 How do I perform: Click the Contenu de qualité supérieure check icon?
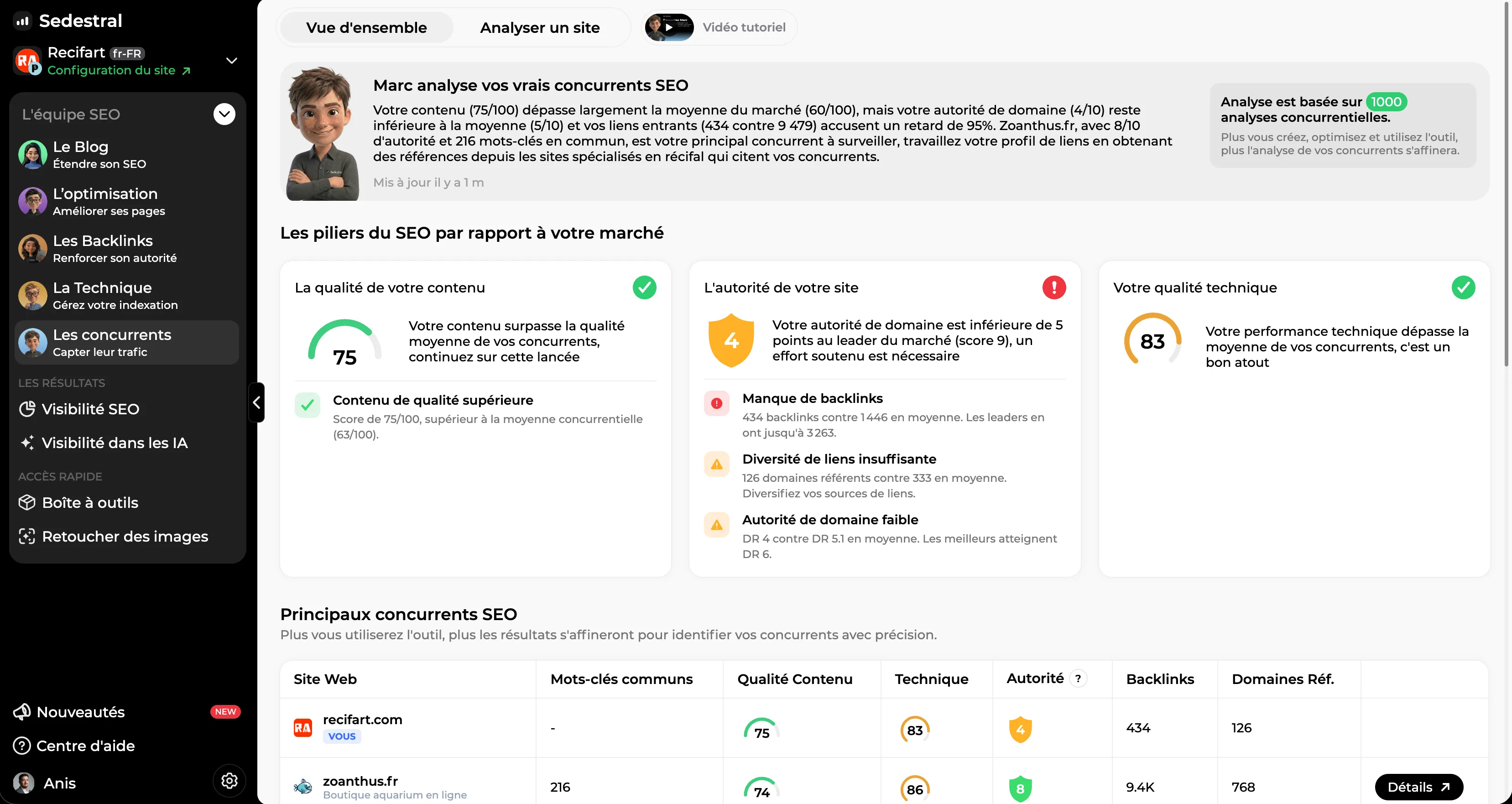pyautogui.click(x=308, y=405)
